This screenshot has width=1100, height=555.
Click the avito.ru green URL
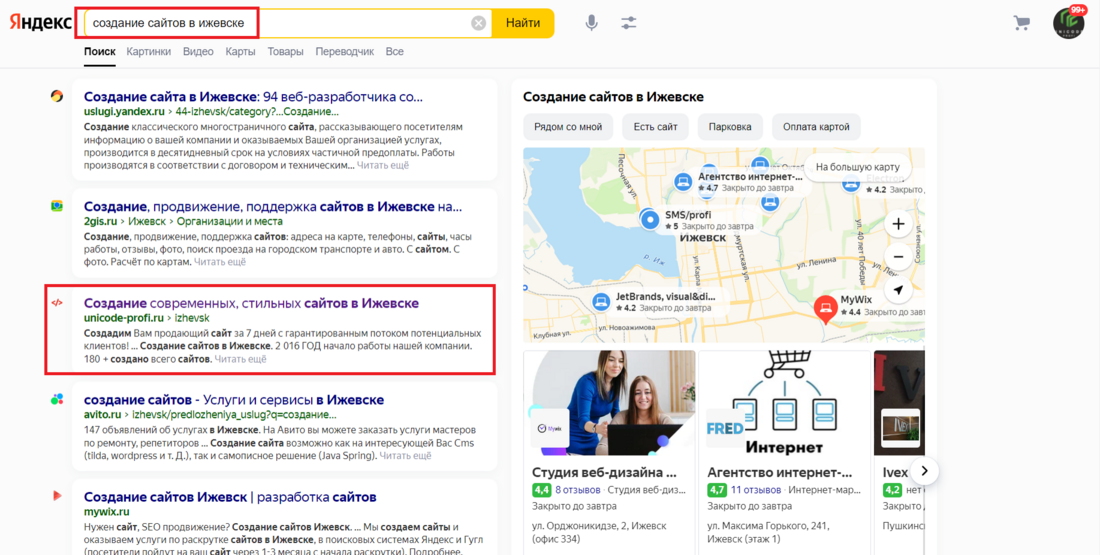[x=102, y=415]
